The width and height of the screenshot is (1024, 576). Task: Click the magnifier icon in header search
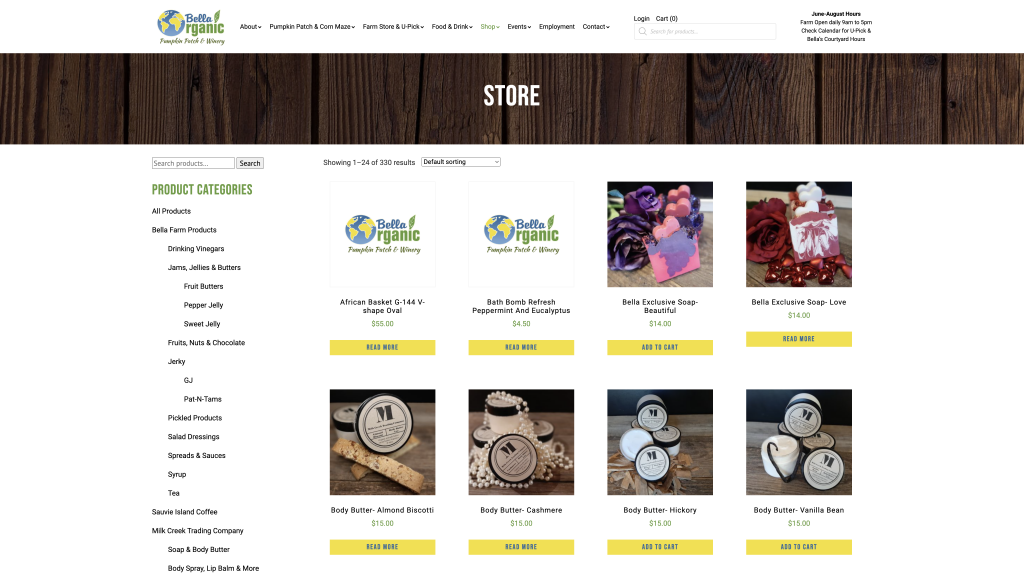[643, 31]
